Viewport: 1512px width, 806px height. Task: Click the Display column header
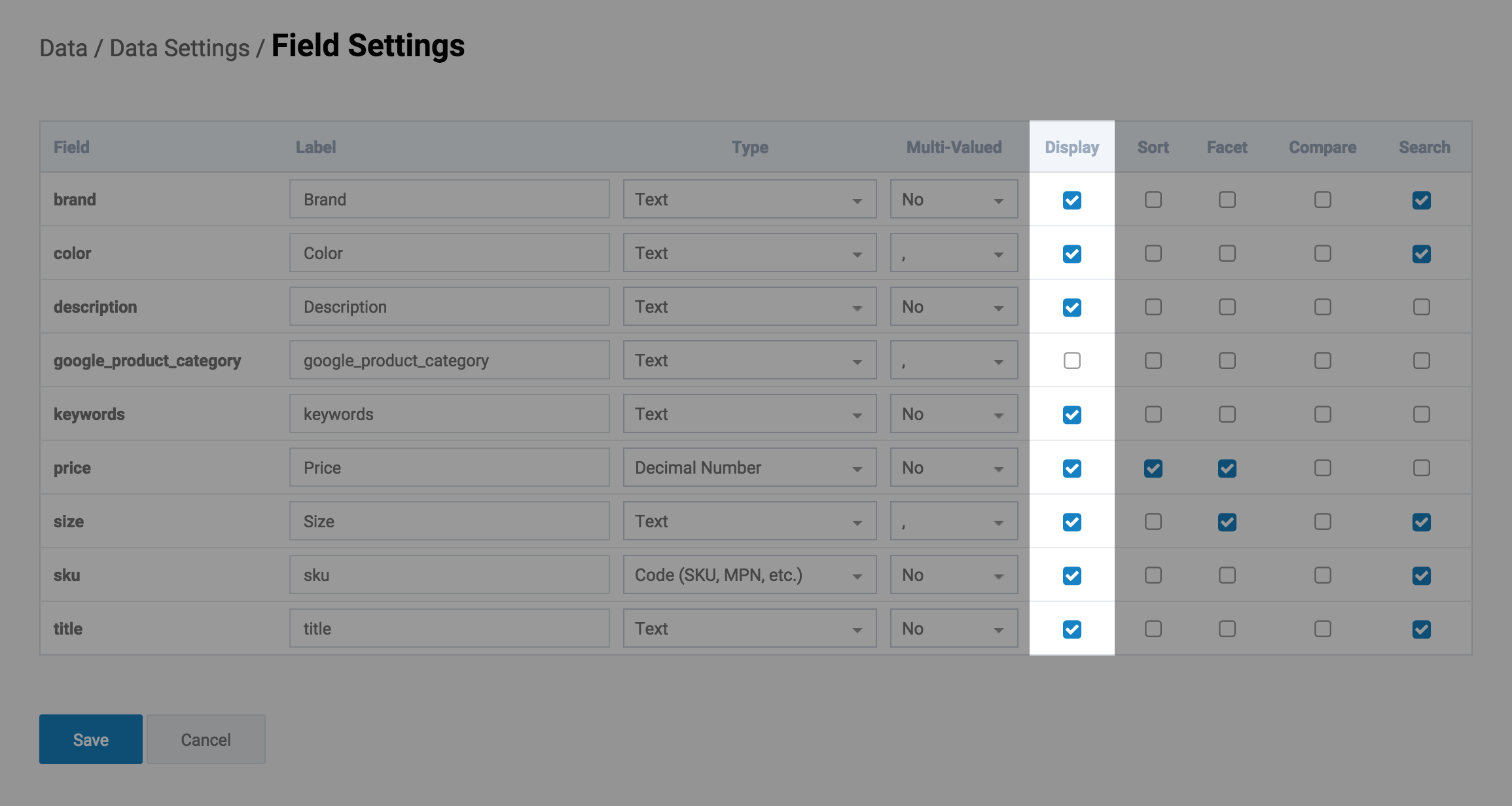(1071, 147)
